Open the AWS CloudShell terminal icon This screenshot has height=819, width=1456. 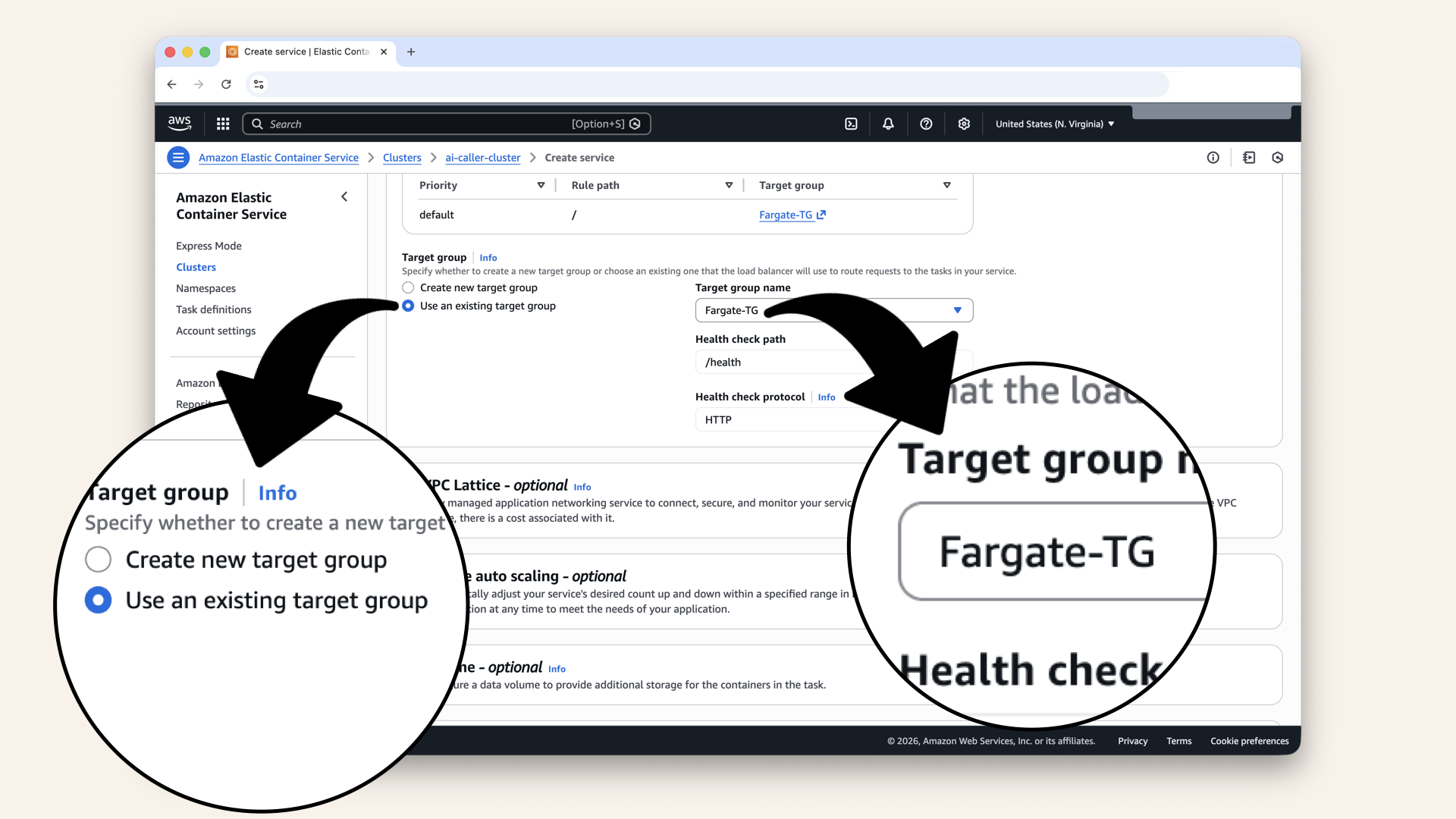851,124
